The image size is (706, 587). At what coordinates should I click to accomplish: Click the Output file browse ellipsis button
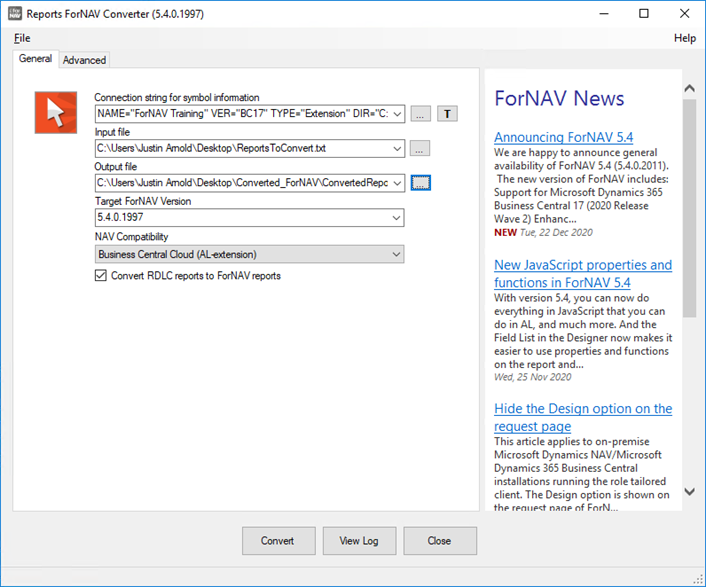[x=420, y=183]
